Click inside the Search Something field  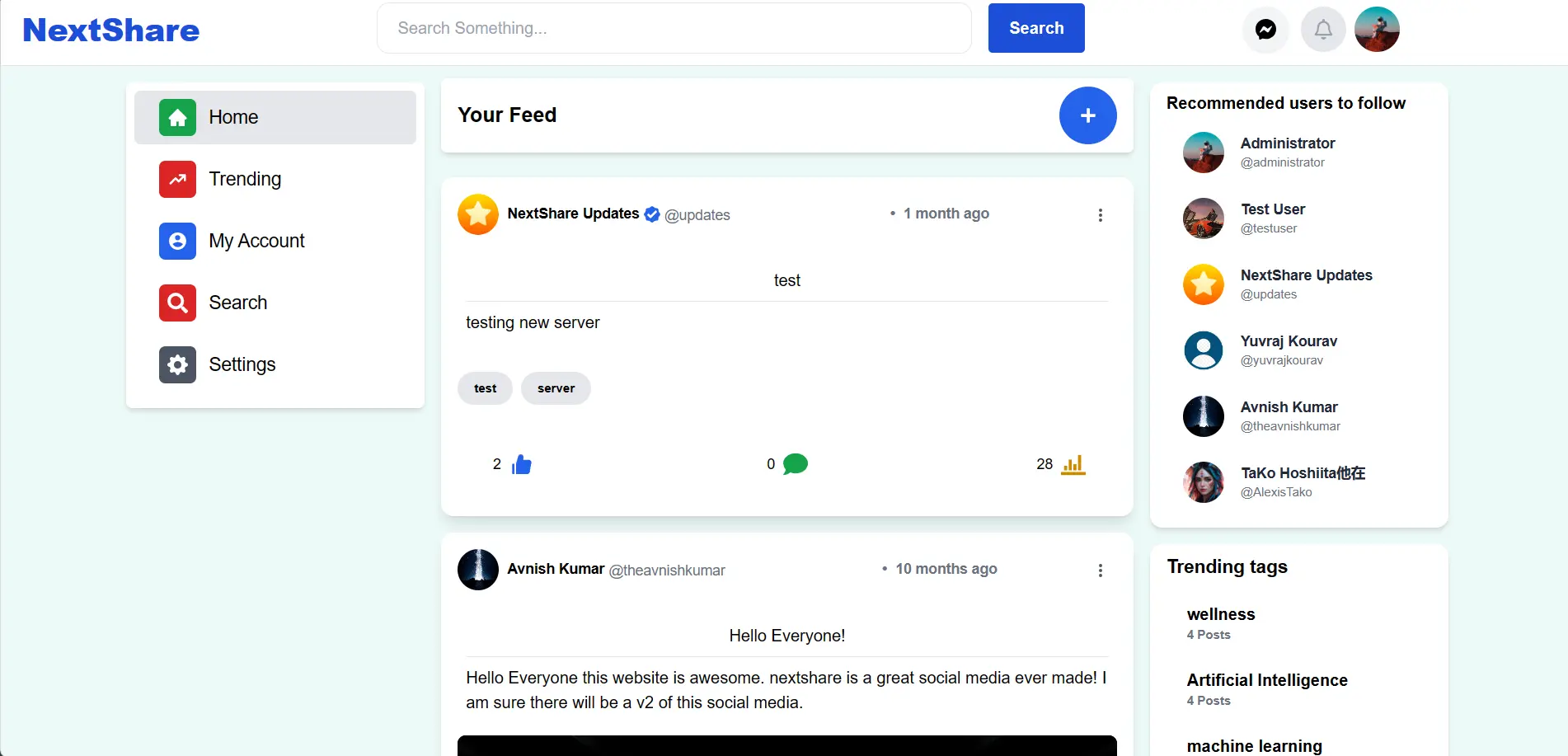[x=674, y=27]
